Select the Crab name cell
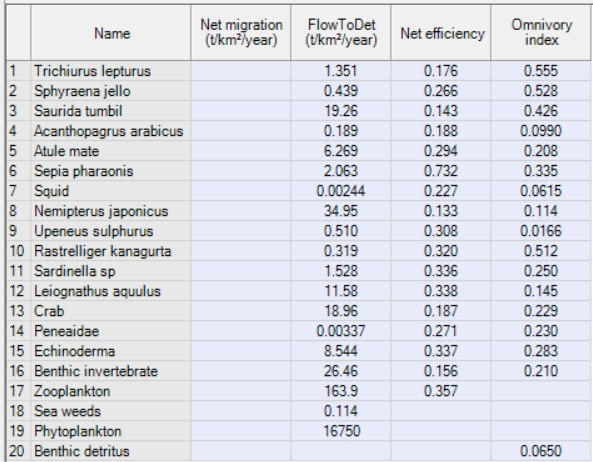 [111, 312]
